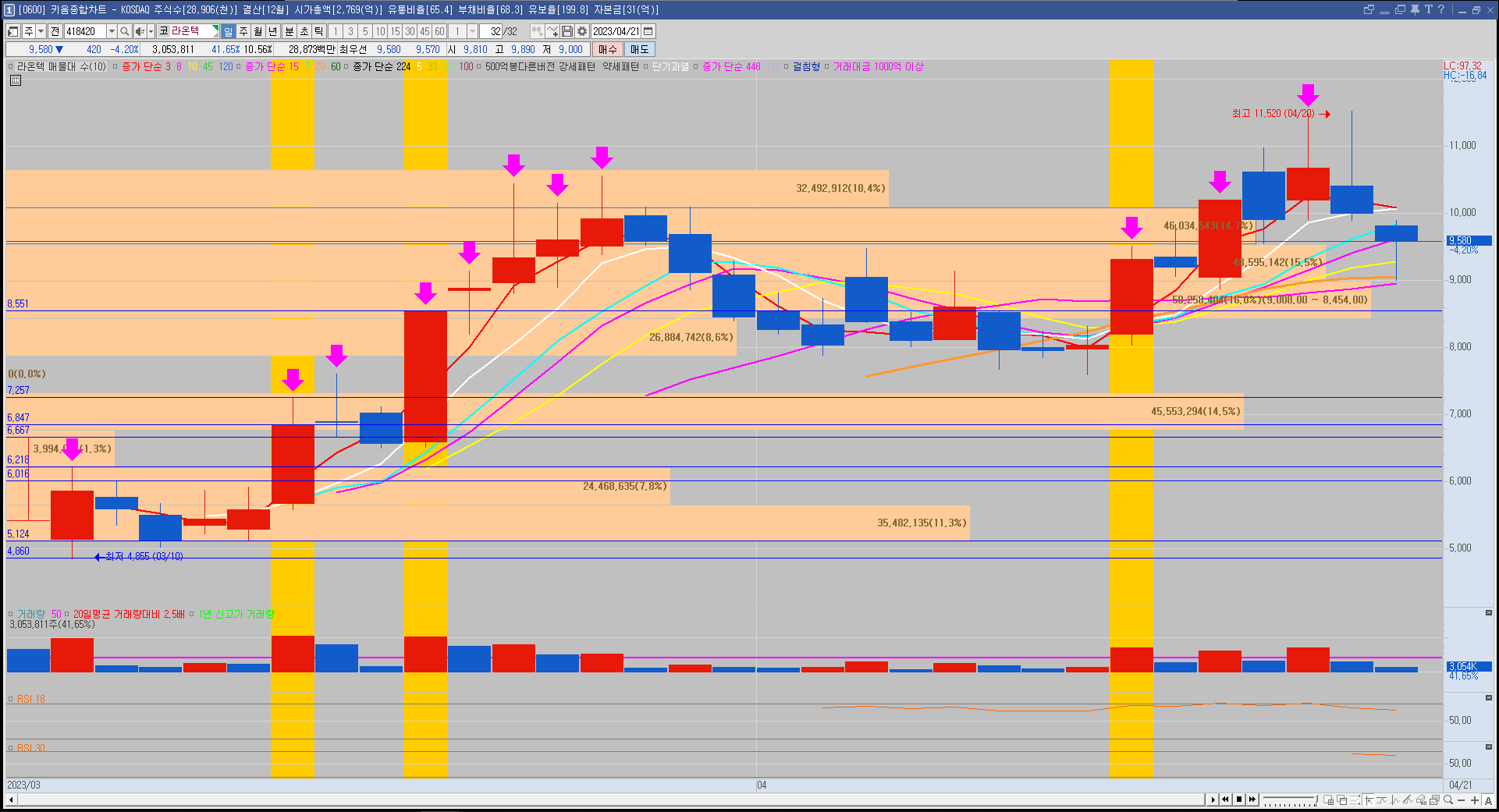Select the 월 monthly period button

(x=258, y=31)
